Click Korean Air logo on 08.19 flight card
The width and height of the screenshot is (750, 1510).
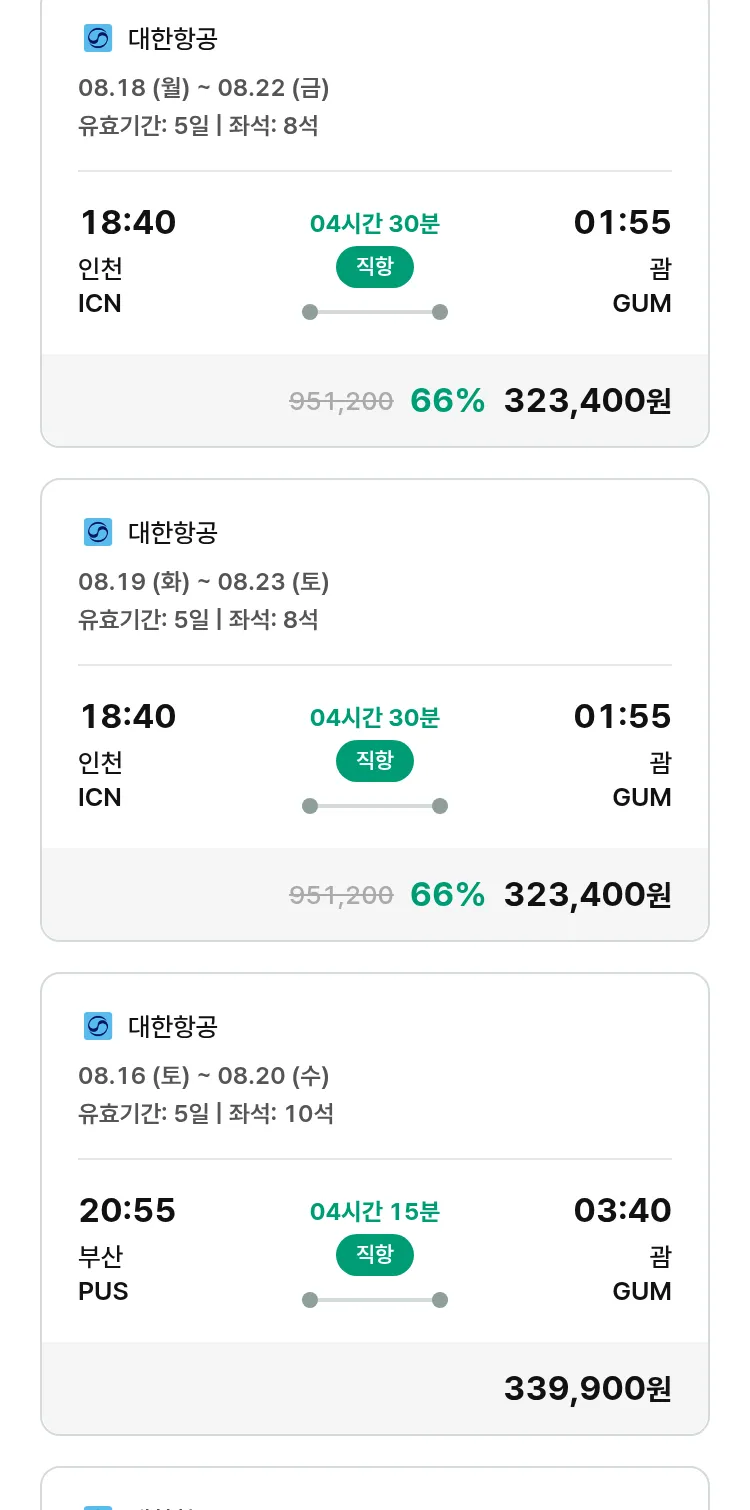point(98,532)
